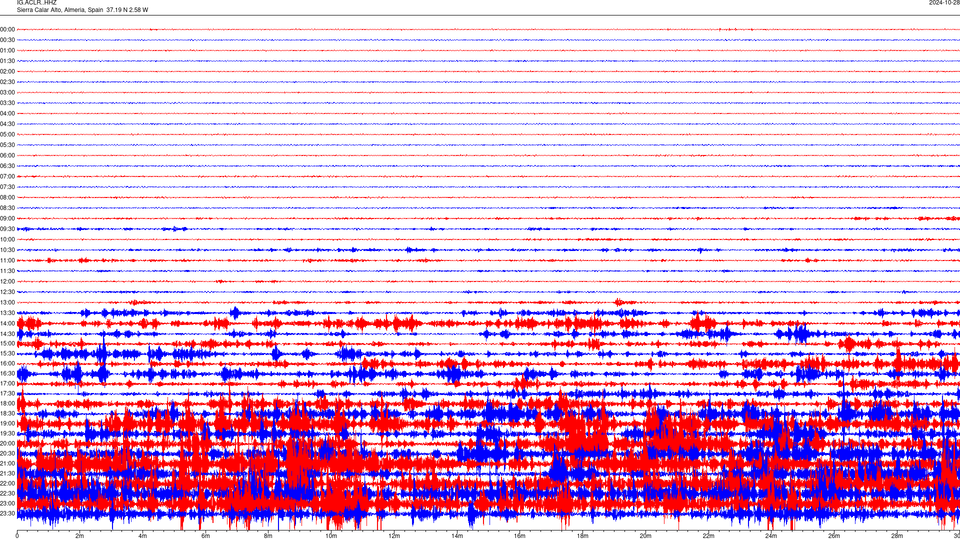Select the 8m tick label on minute axis
The height and width of the screenshot is (540, 960).
268,536
